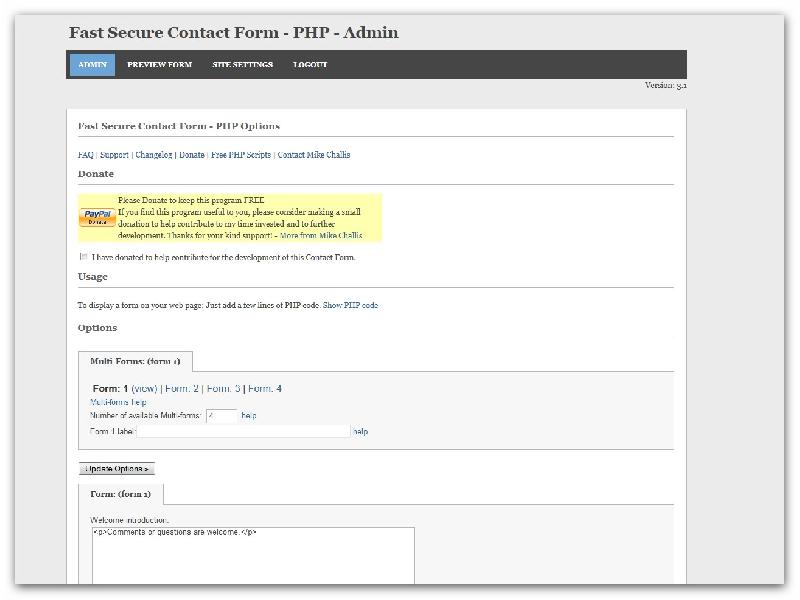The image size is (800, 600).
Task: Open the Support link
Action: tap(114, 155)
